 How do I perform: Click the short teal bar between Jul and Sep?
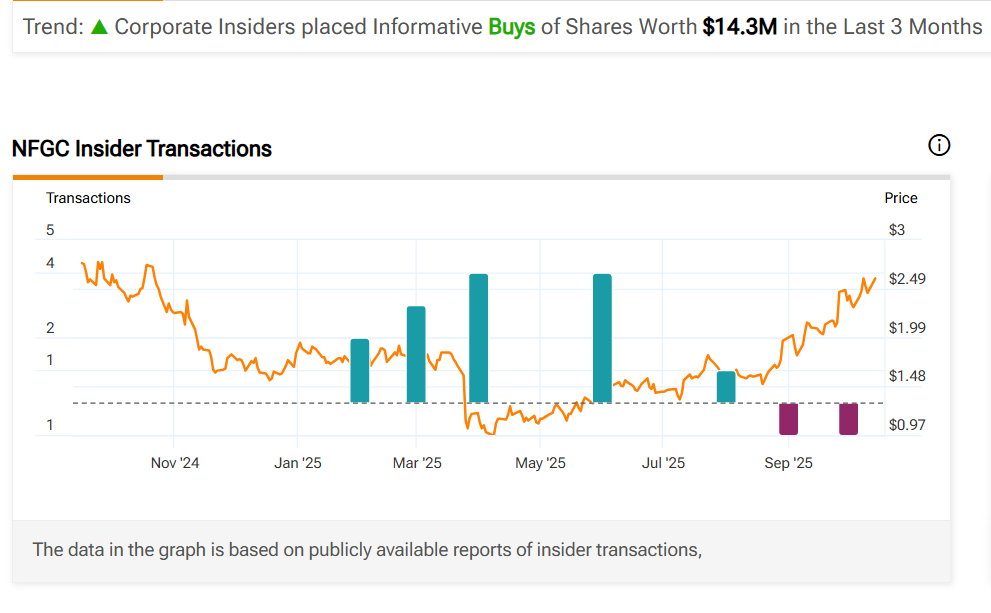tap(726, 387)
